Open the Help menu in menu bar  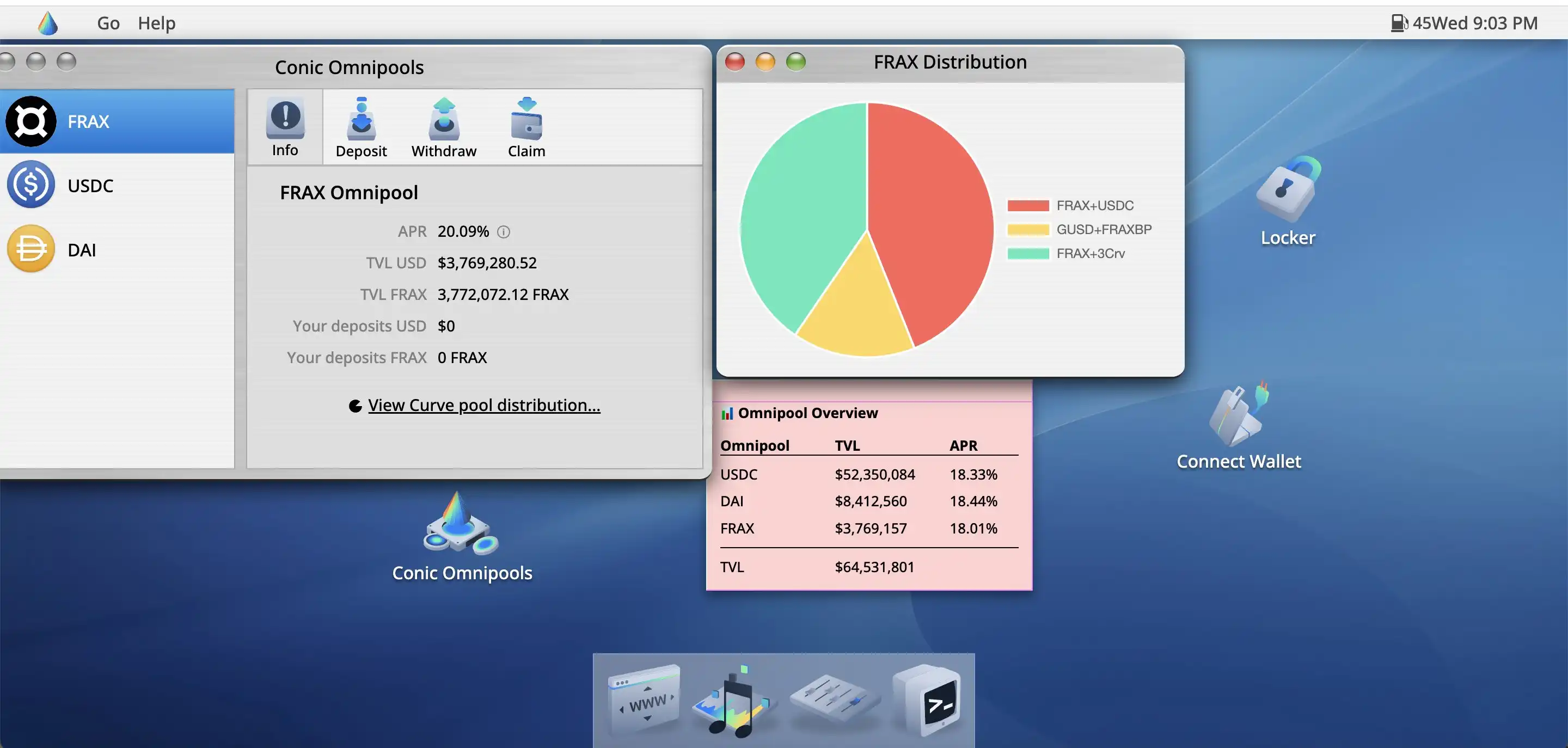pyautogui.click(x=156, y=22)
